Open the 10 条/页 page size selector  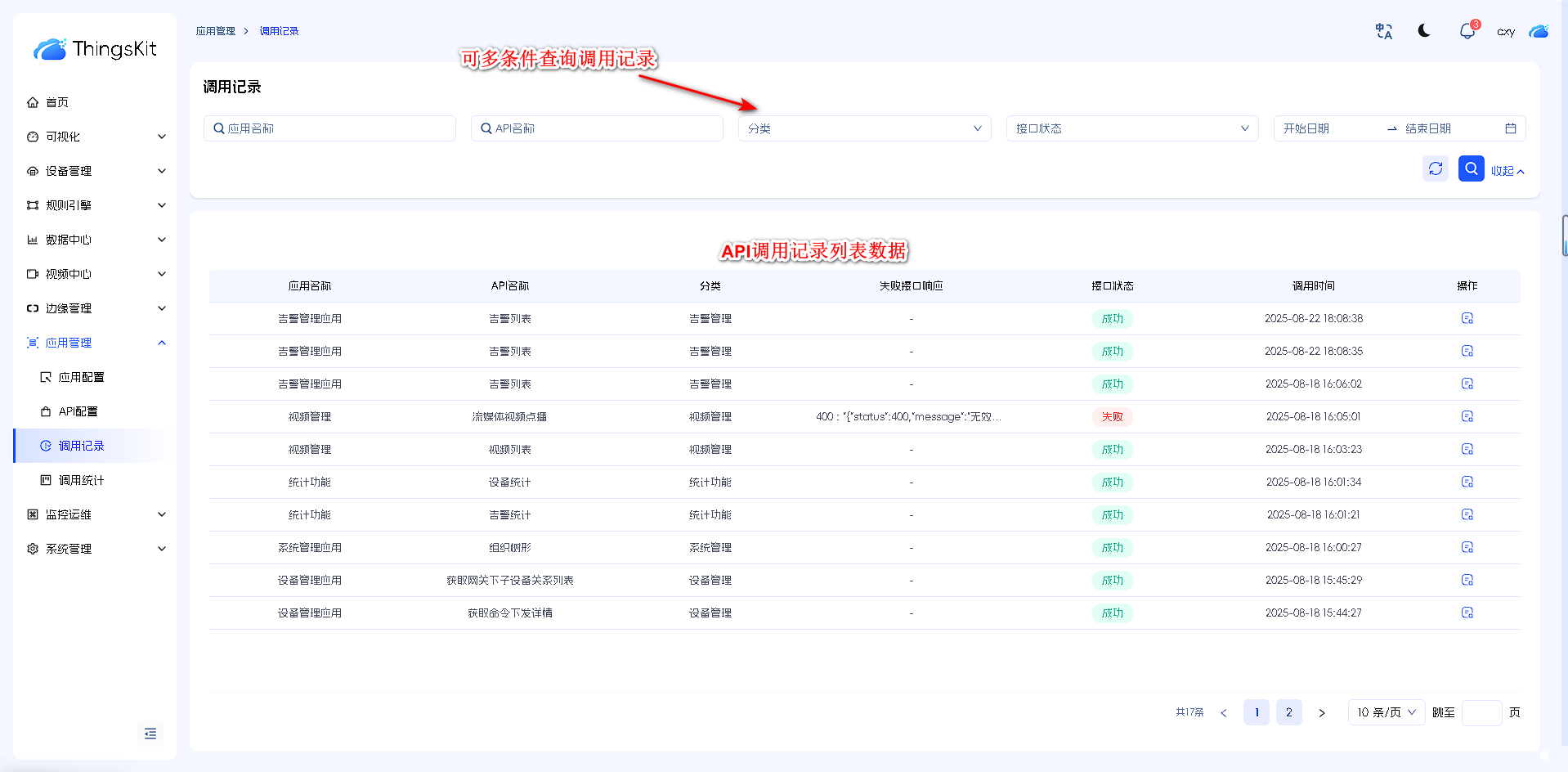(x=1386, y=712)
